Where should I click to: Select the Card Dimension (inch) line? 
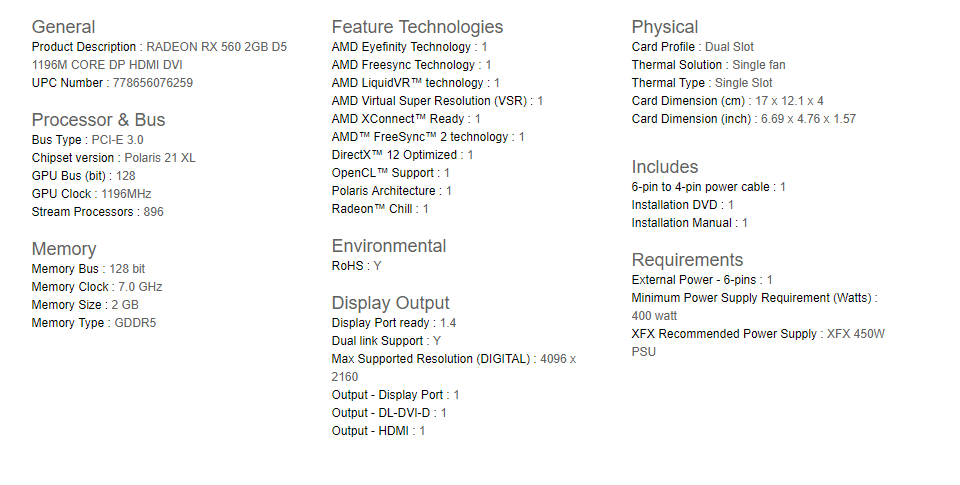click(x=743, y=119)
